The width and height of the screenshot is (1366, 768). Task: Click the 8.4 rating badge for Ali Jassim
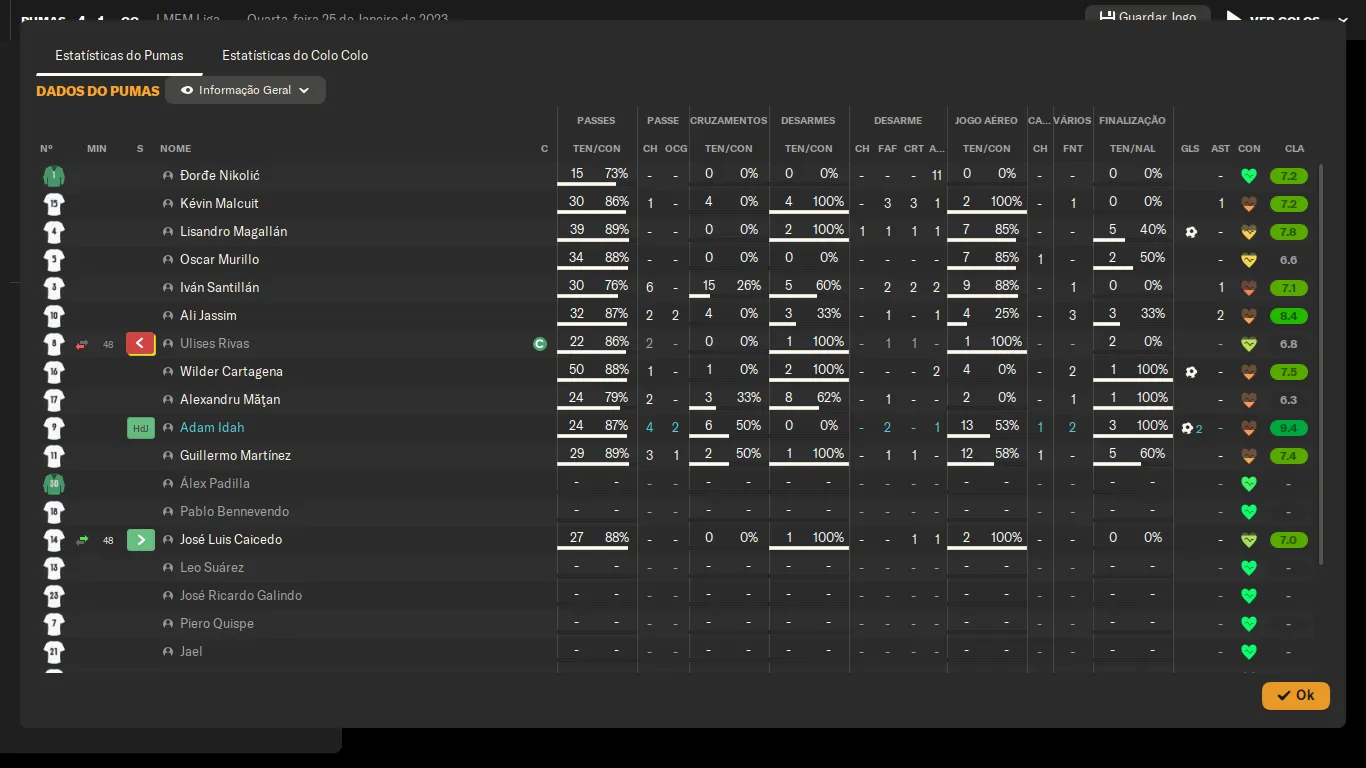click(1288, 316)
